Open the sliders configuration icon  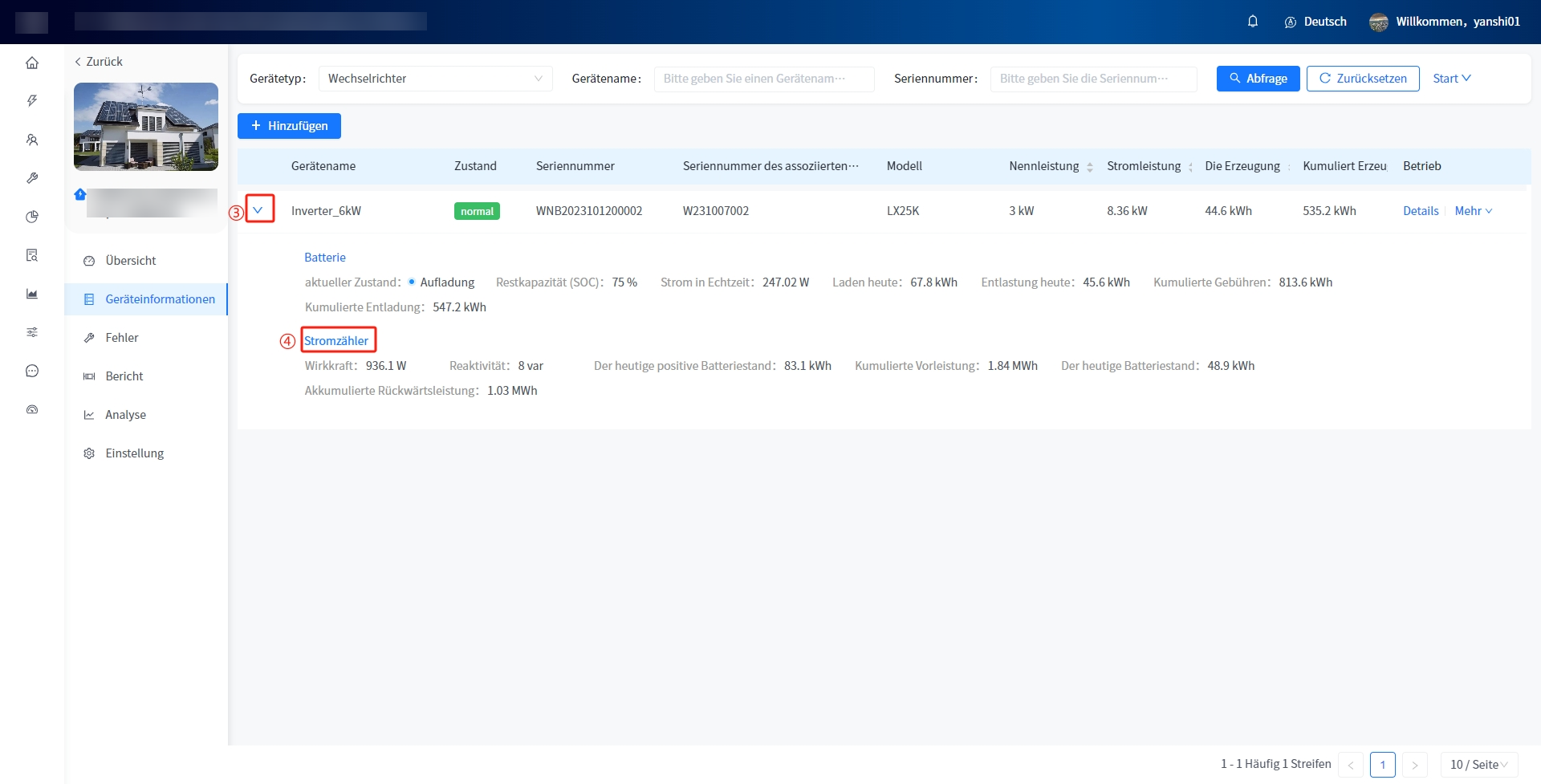click(32, 332)
